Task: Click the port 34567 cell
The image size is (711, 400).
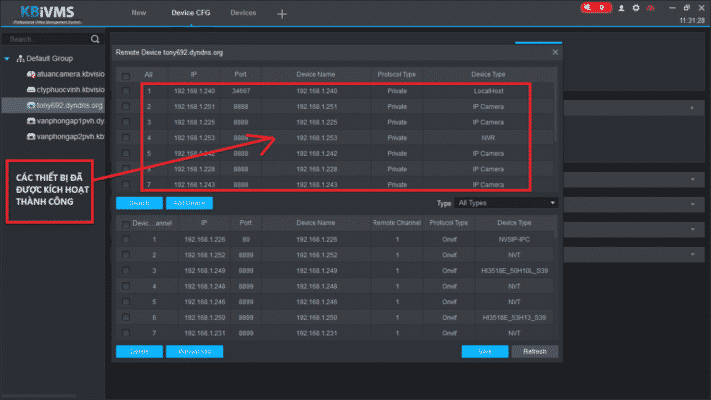Action: [241, 91]
